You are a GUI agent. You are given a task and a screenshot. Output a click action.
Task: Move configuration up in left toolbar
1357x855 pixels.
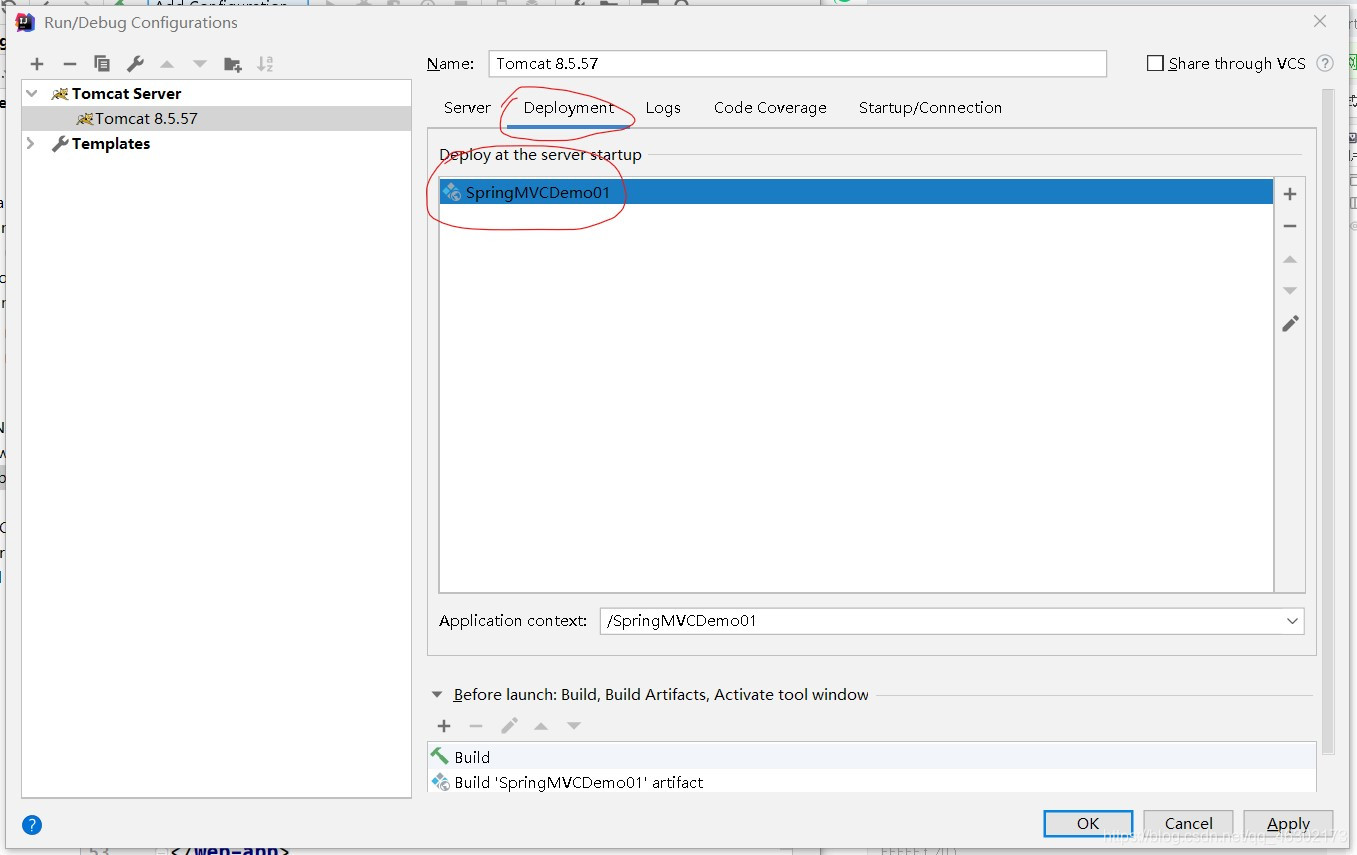(x=167, y=64)
